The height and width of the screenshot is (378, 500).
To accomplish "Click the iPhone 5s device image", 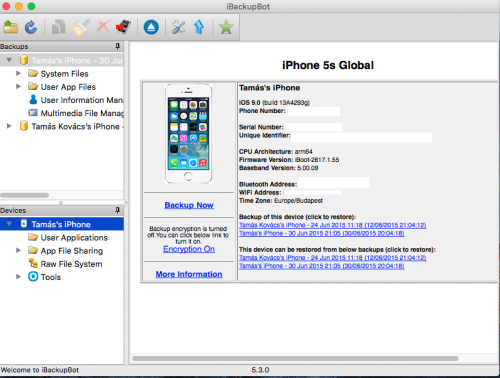I will point(189,134).
